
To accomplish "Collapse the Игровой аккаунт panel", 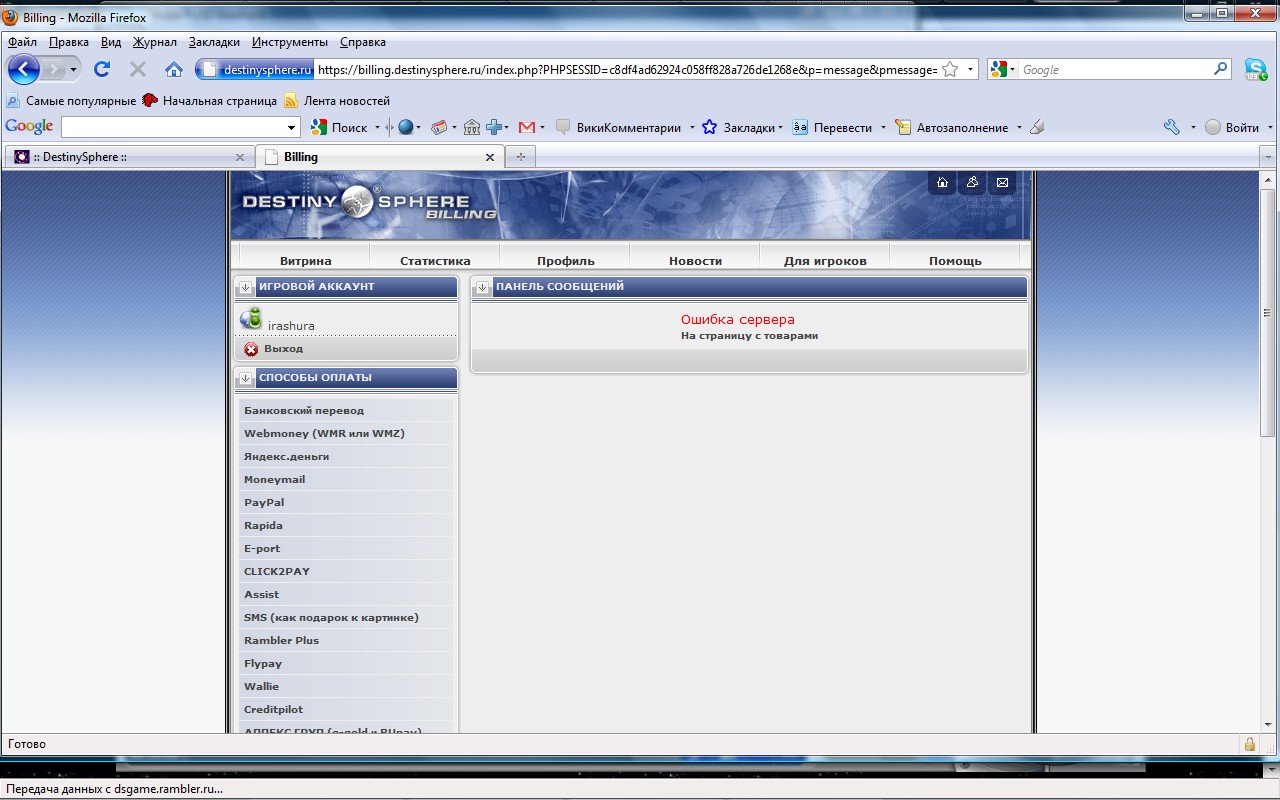I will [246, 287].
